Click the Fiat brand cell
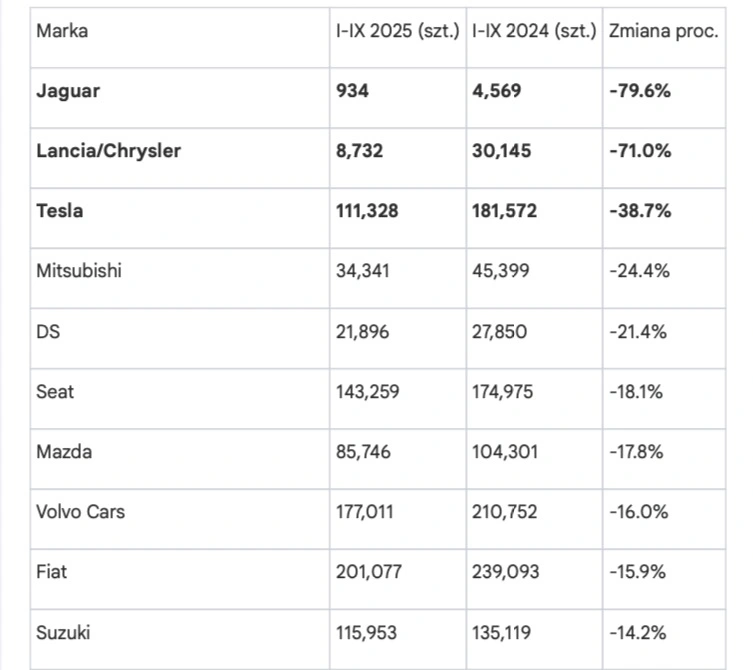Screen dimensions: 753x670 point(52,572)
